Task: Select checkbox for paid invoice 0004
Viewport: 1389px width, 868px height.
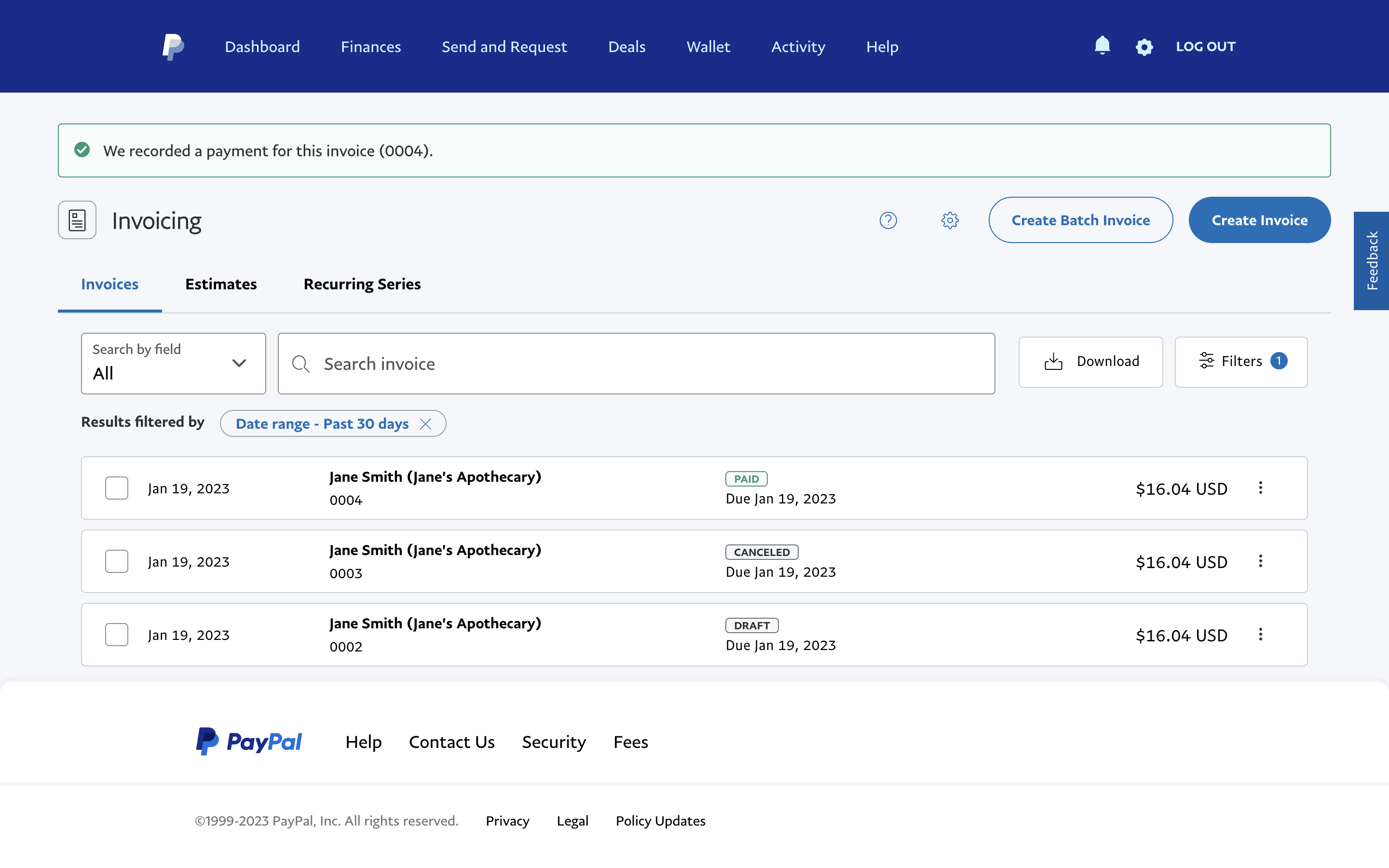Action: [x=117, y=488]
